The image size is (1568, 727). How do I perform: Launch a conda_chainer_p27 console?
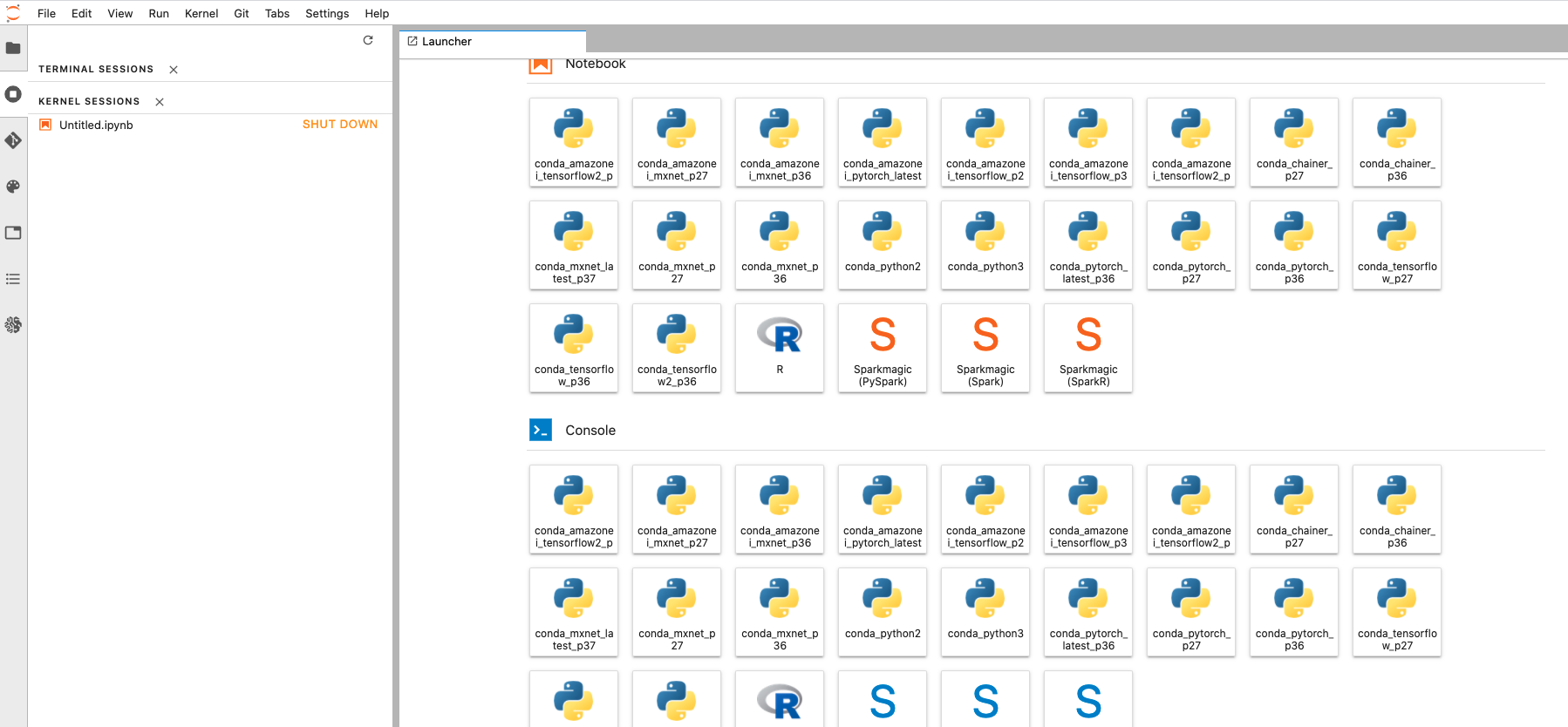coord(1294,509)
